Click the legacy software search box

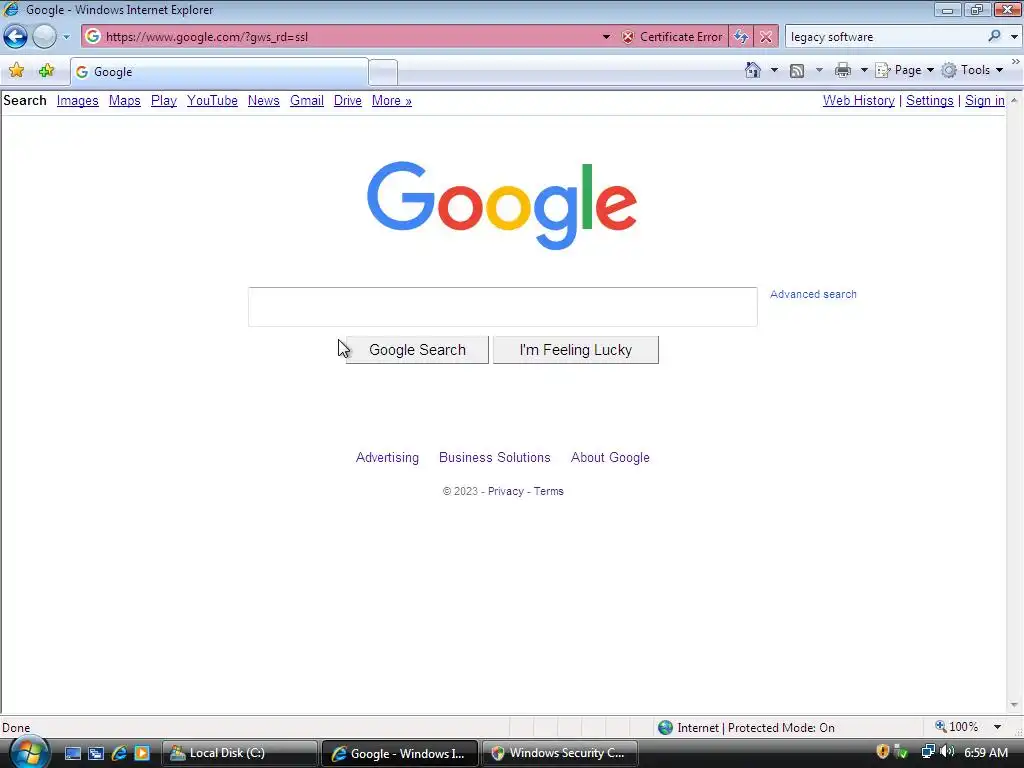[886, 37]
